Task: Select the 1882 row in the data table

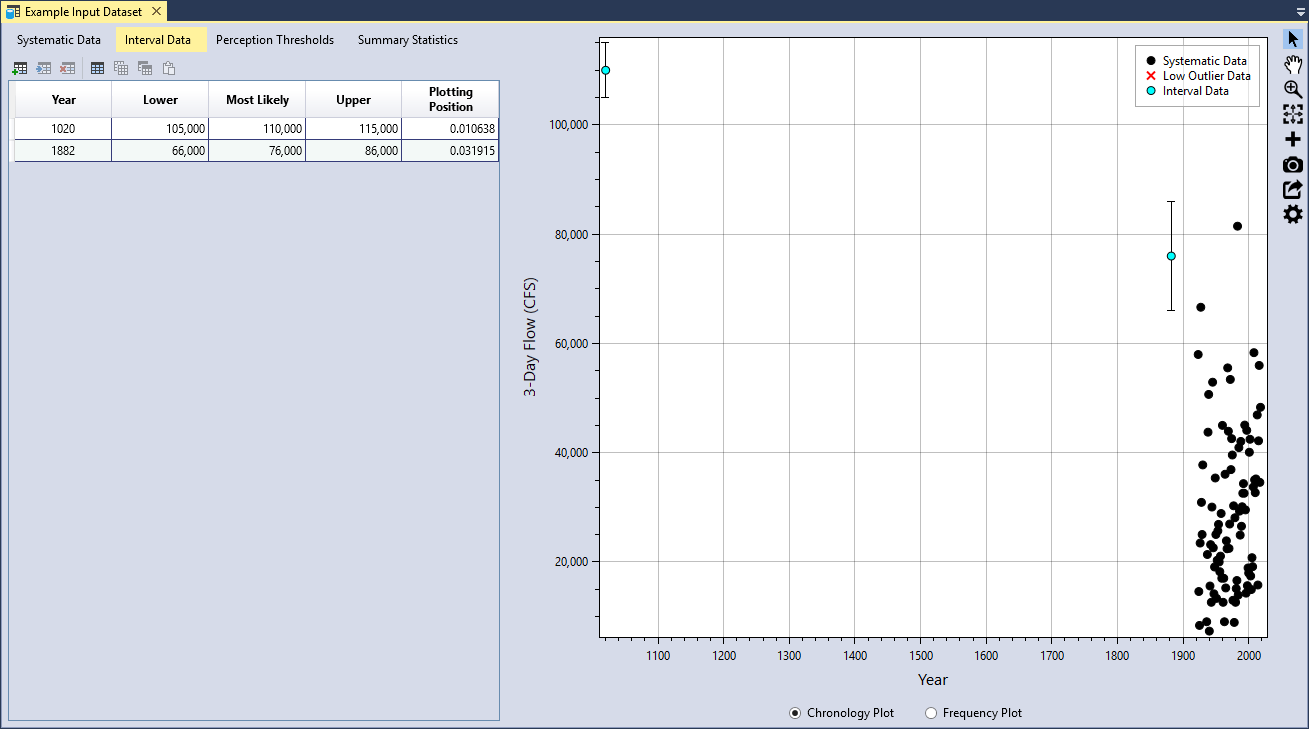Action: 63,150
